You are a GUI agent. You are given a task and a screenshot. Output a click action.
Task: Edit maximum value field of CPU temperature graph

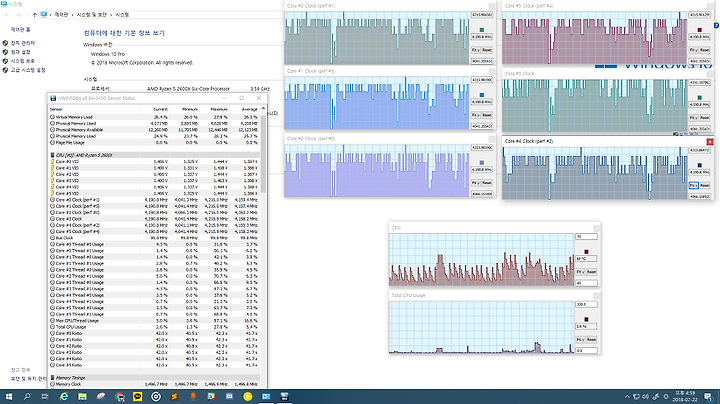pyautogui.click(x=586, y=236)
